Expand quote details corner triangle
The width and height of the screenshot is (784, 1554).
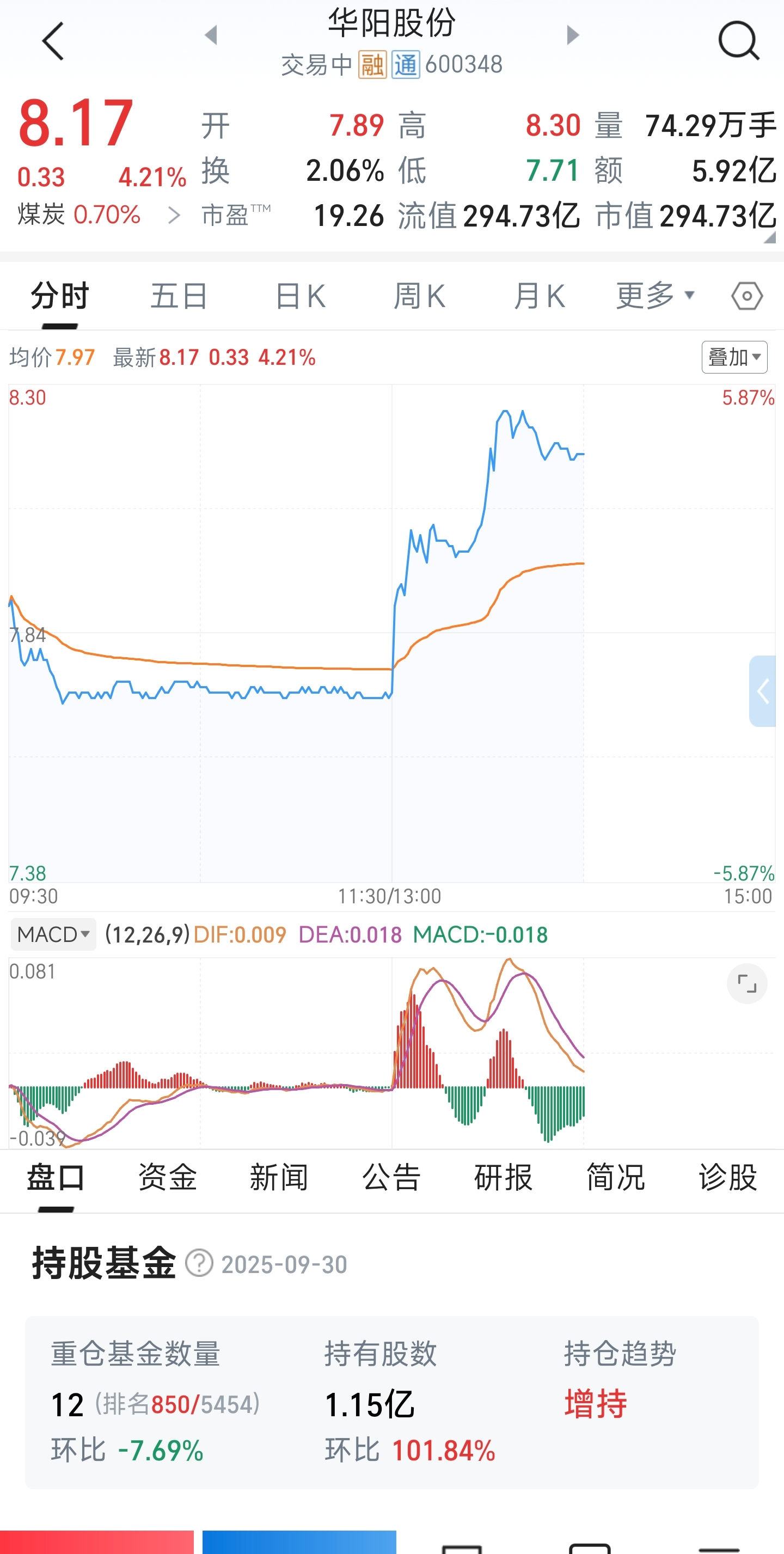(769, 238)
